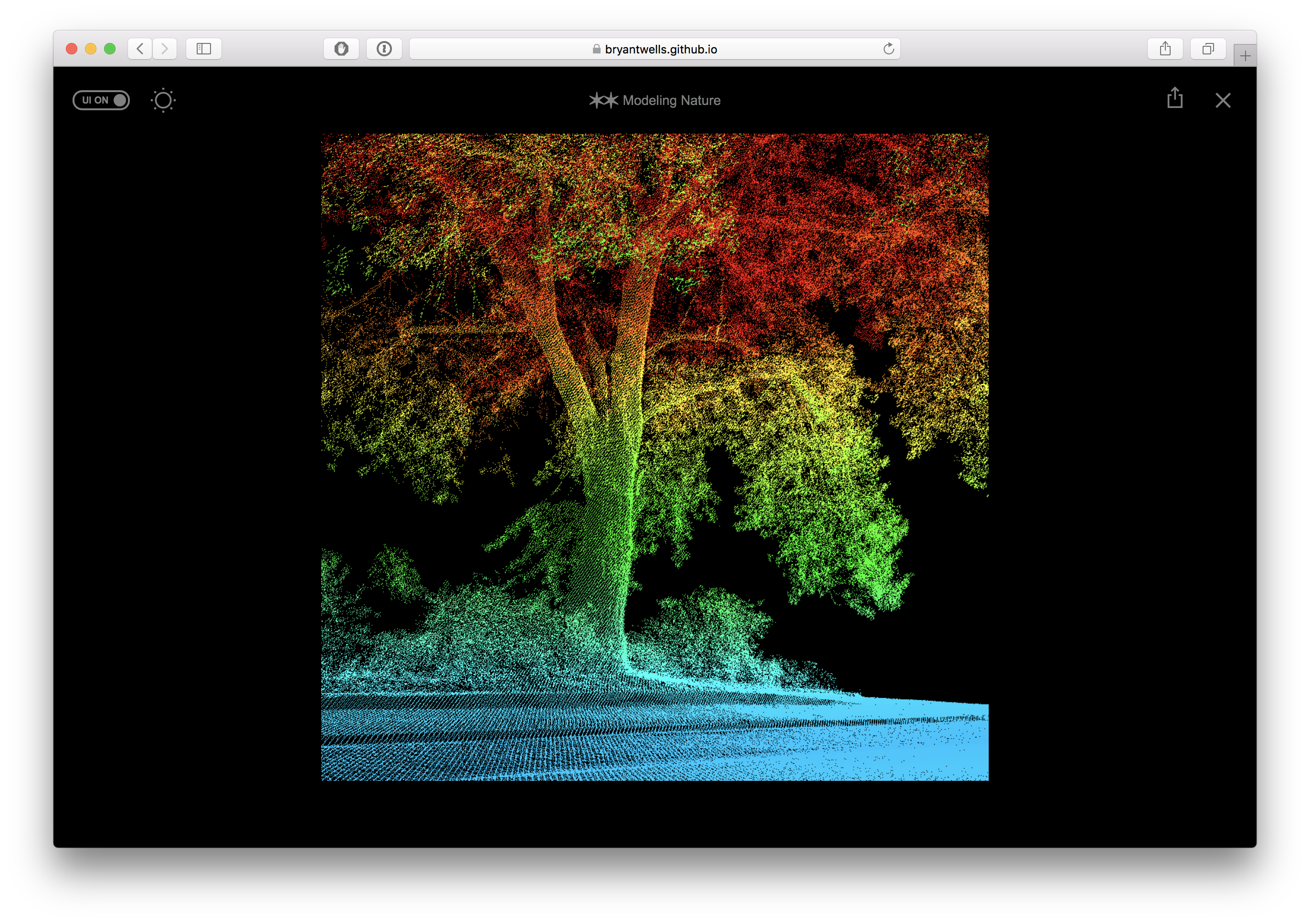1310x924 pixels.
Task: Show the Safari sidebar
Action: pyautogui.click(x=204, y=49)
